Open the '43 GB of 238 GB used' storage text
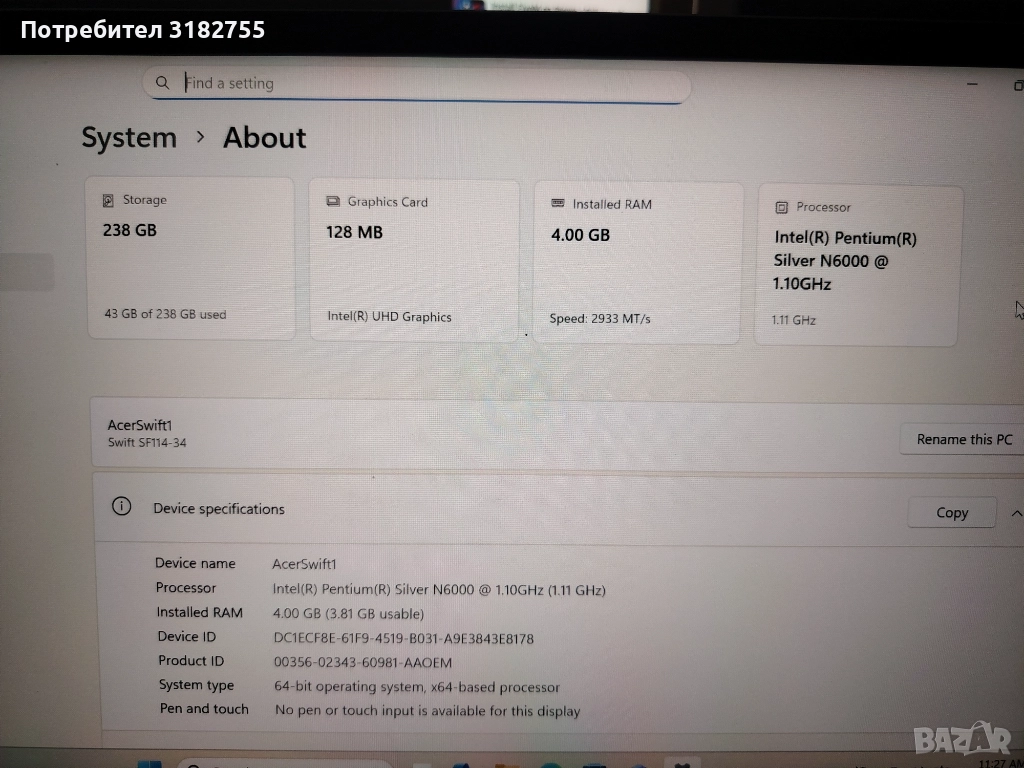 (165, 314)
